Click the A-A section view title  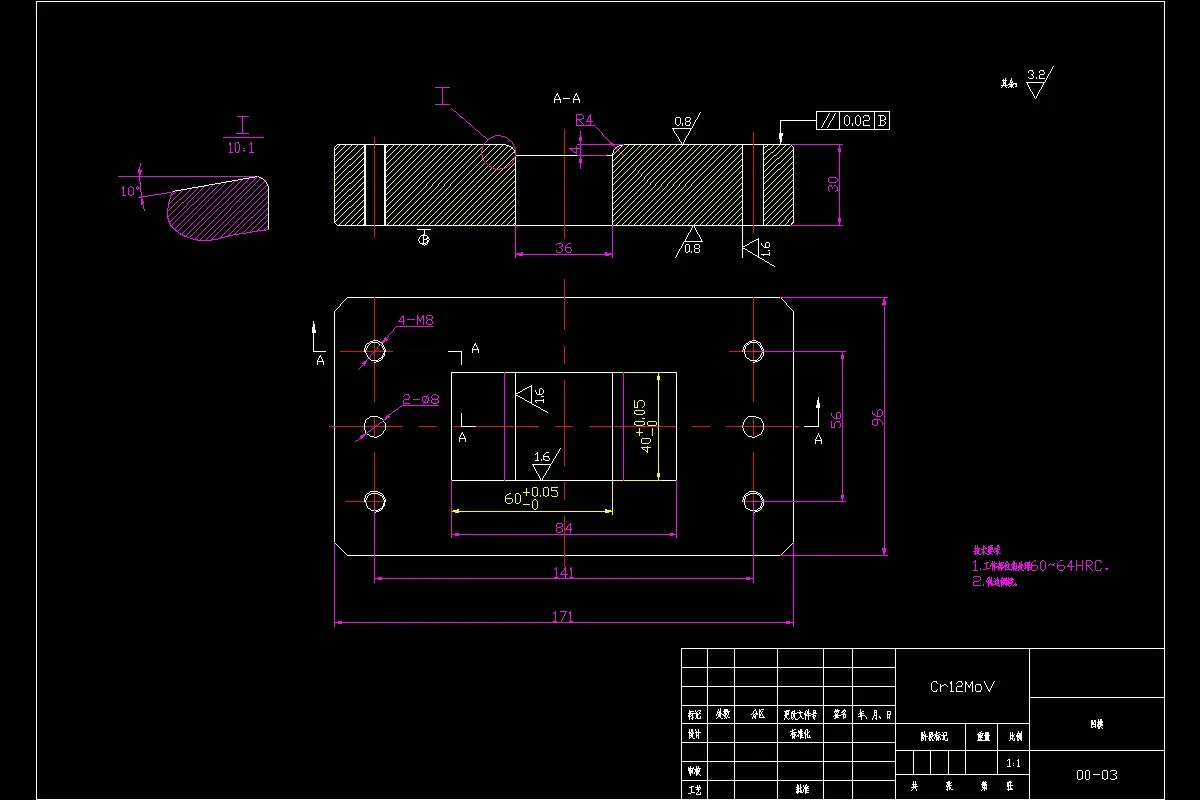[x=567, y=98]
